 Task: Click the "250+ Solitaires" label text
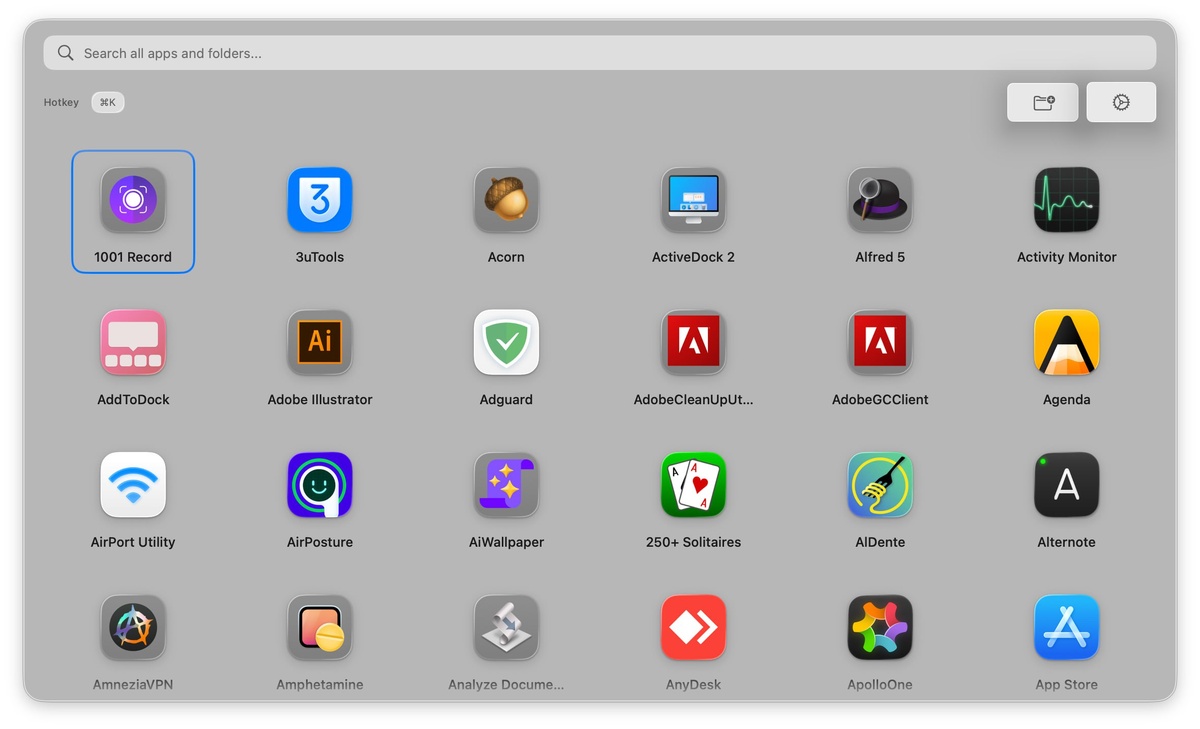point(693,542)
